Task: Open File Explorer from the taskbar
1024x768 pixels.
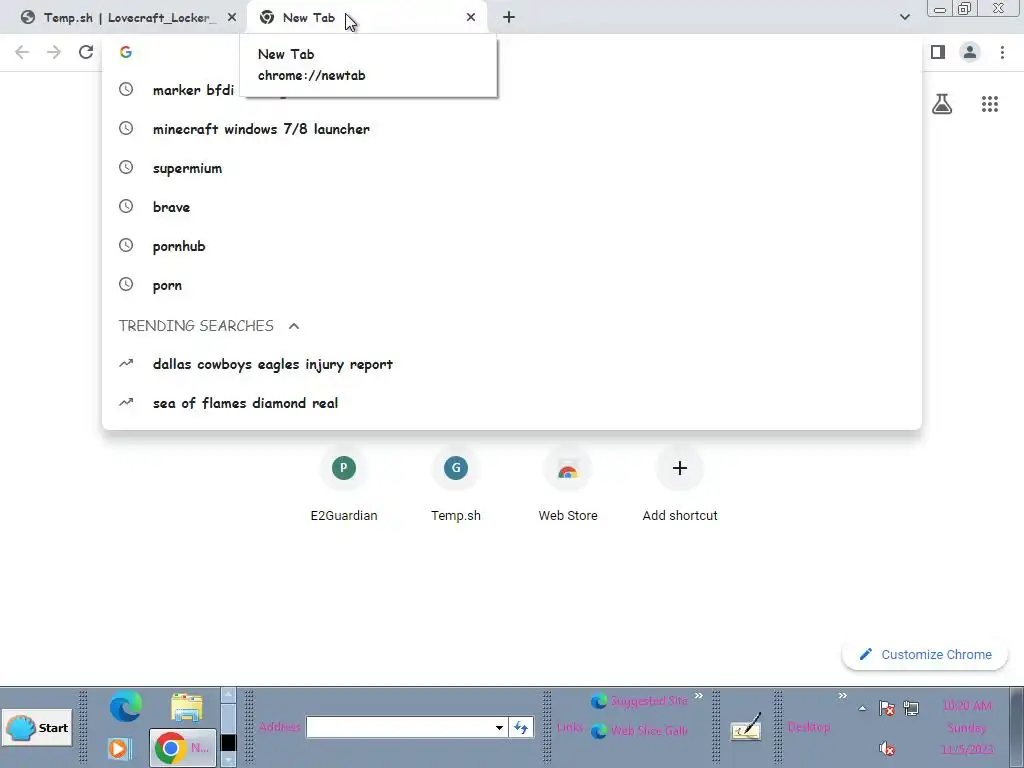Action: pyautogui.click(x=187, y=707)
